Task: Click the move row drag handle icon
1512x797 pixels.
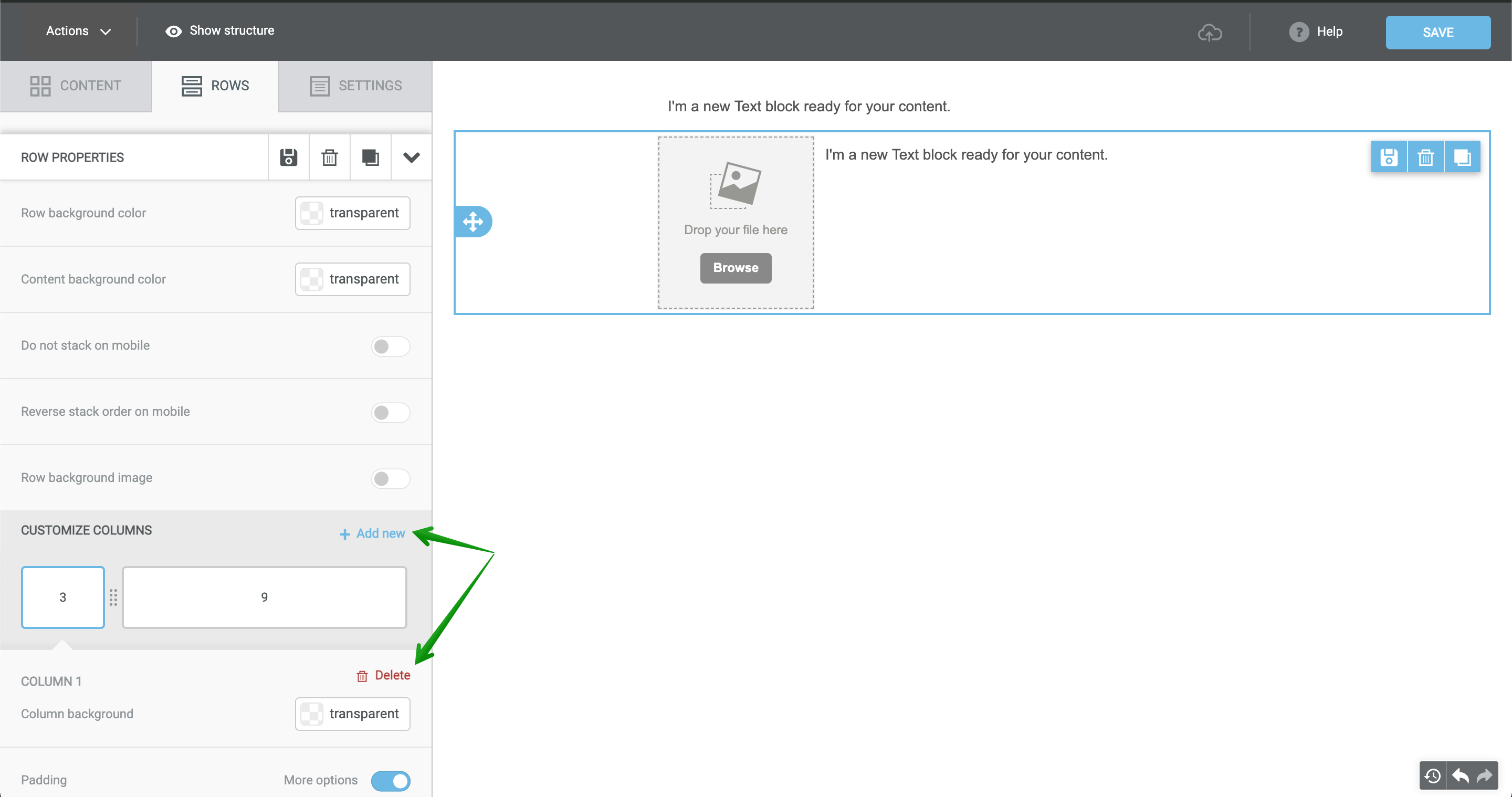Action: pos(473,222)
